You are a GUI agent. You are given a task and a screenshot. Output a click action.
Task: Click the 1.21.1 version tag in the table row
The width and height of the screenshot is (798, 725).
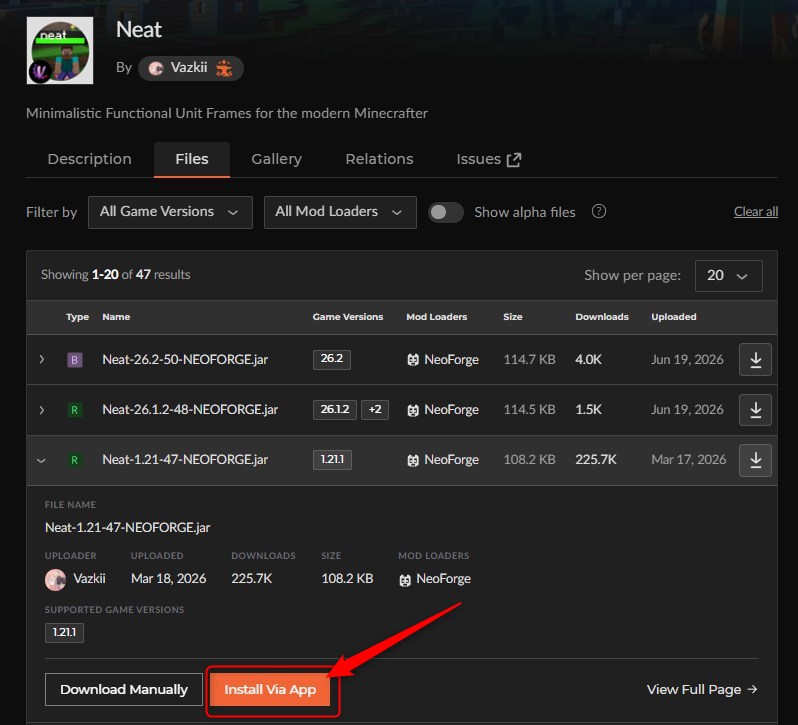[x=332, y=459]
